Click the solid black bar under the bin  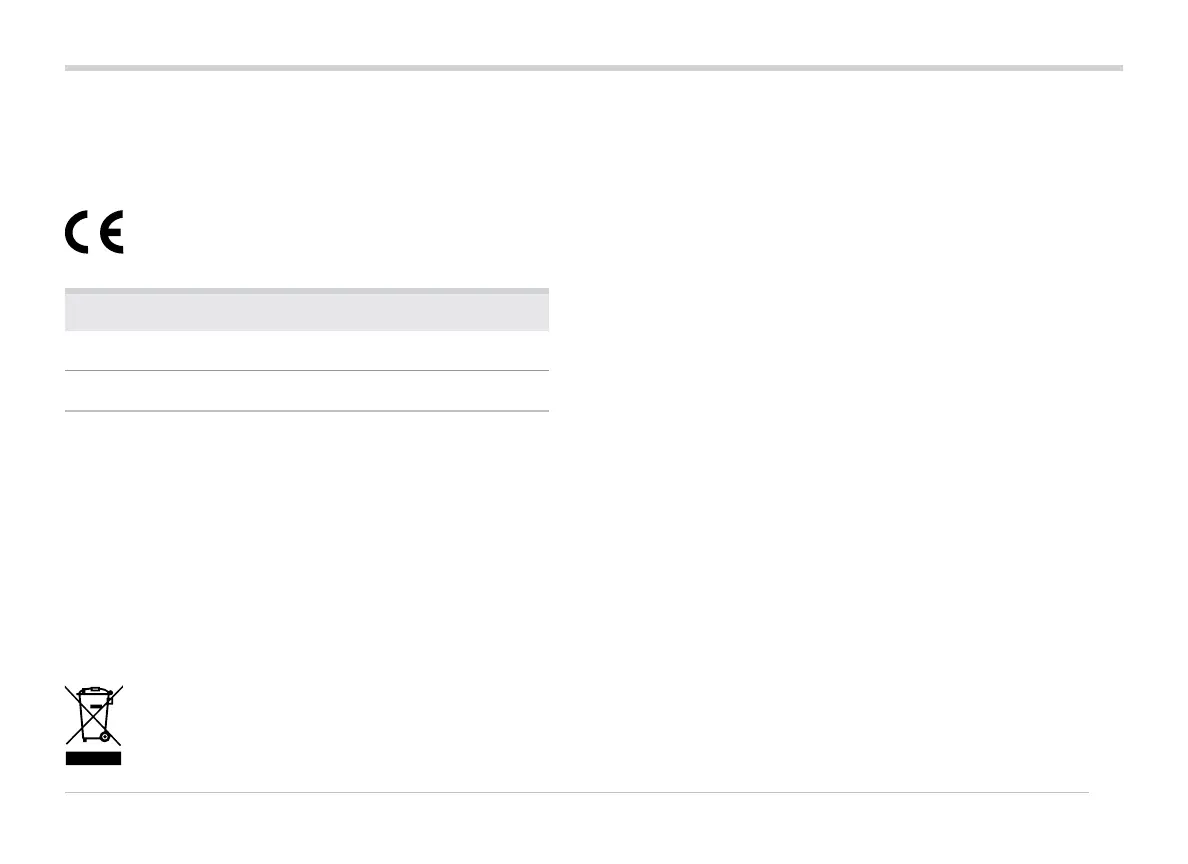pyautogui.click(x=94, y=758)
